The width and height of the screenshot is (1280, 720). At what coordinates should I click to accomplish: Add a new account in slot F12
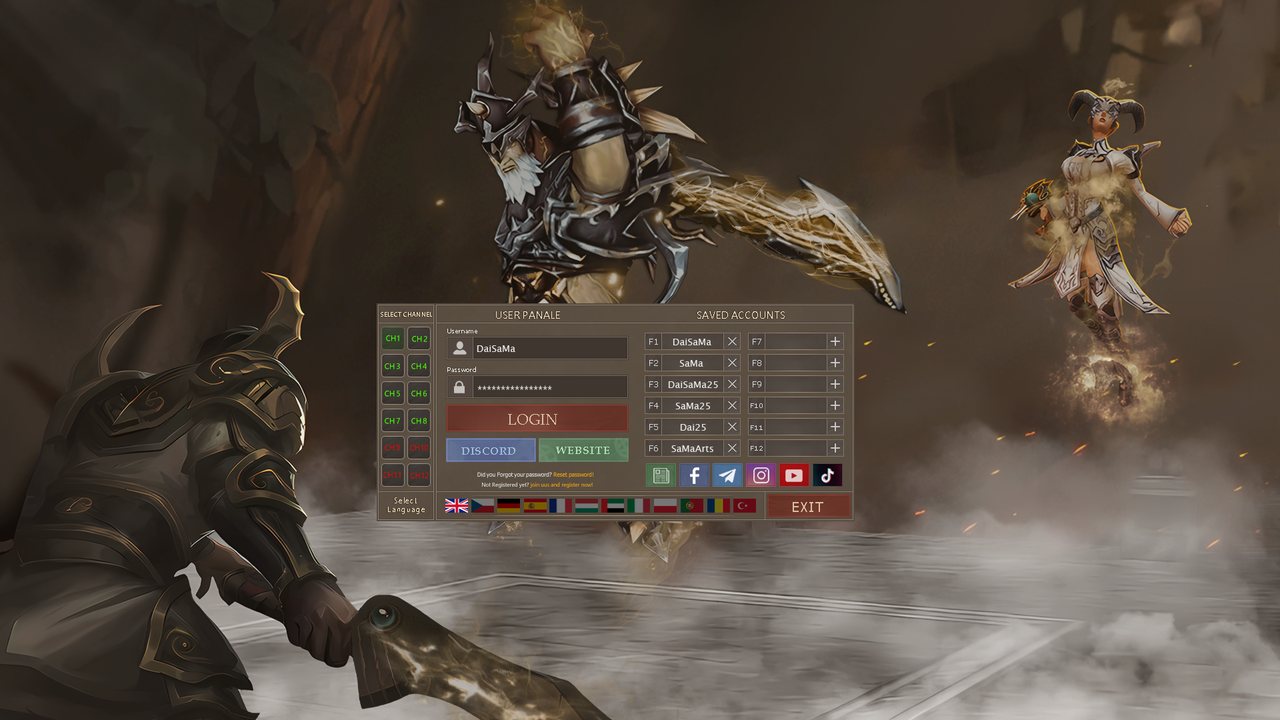(x=835, y=448)
